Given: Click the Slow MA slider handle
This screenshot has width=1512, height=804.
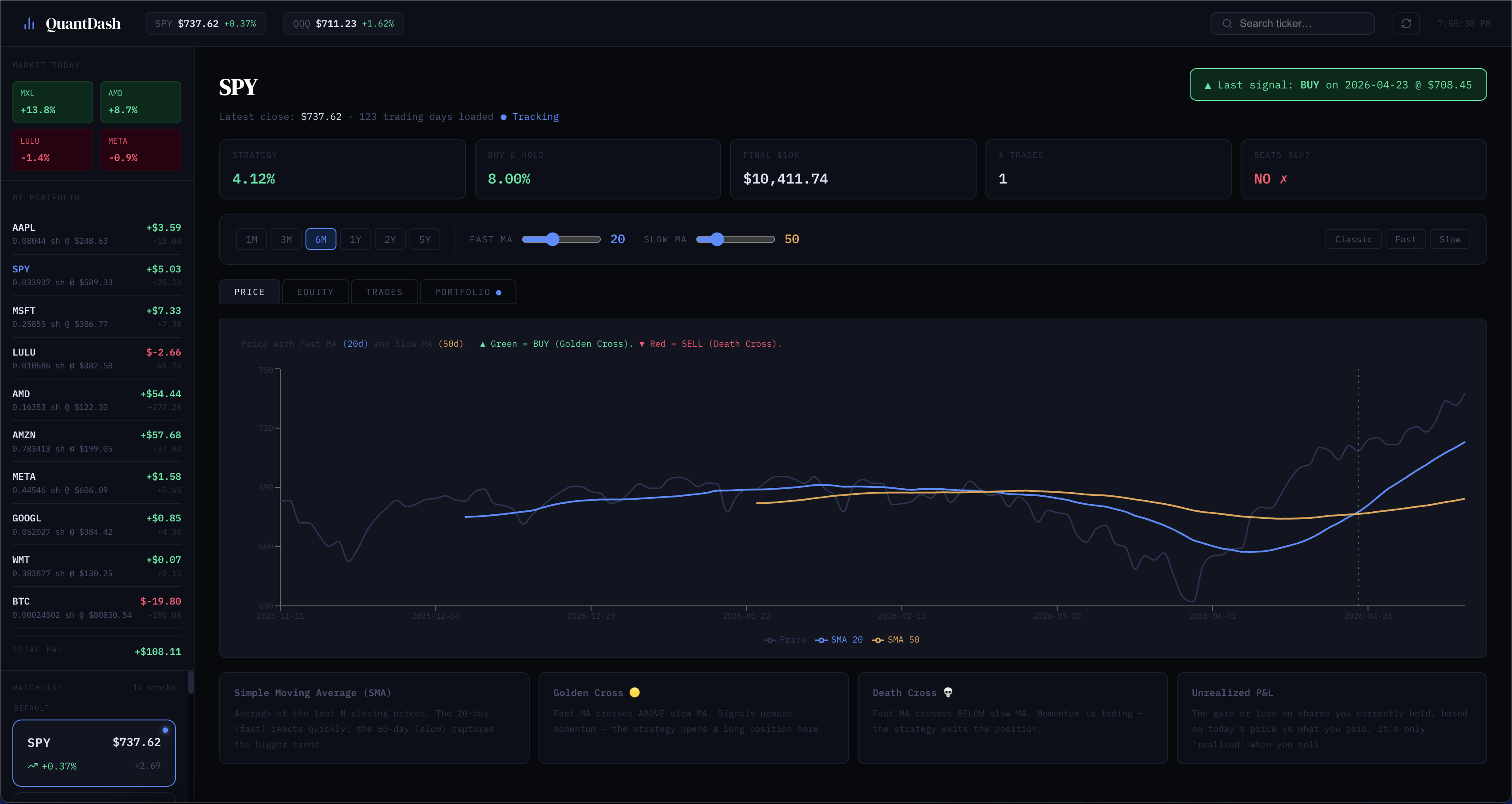Looking at the screenshot, I should pos(717,239).
